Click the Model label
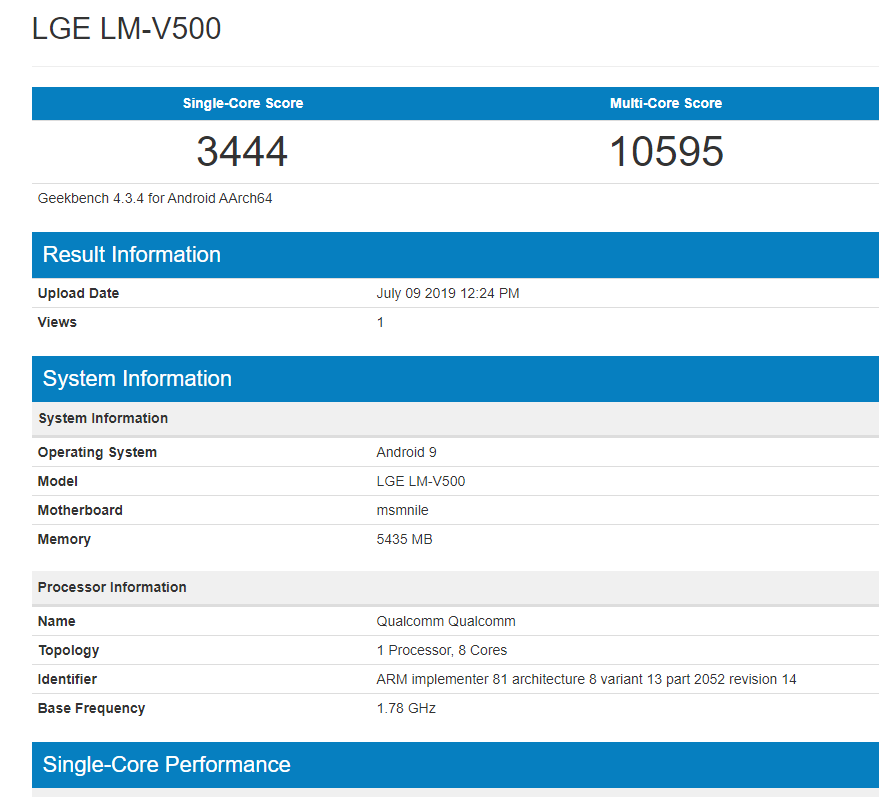This screenshot has width=891, height=797. pyautogui.click(x=57, y=481)
